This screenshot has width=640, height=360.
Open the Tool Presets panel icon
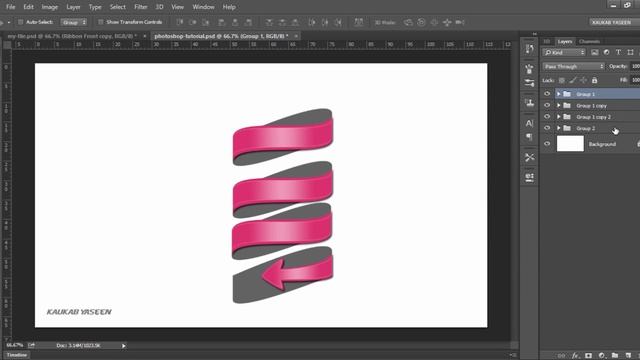[529, 157]
